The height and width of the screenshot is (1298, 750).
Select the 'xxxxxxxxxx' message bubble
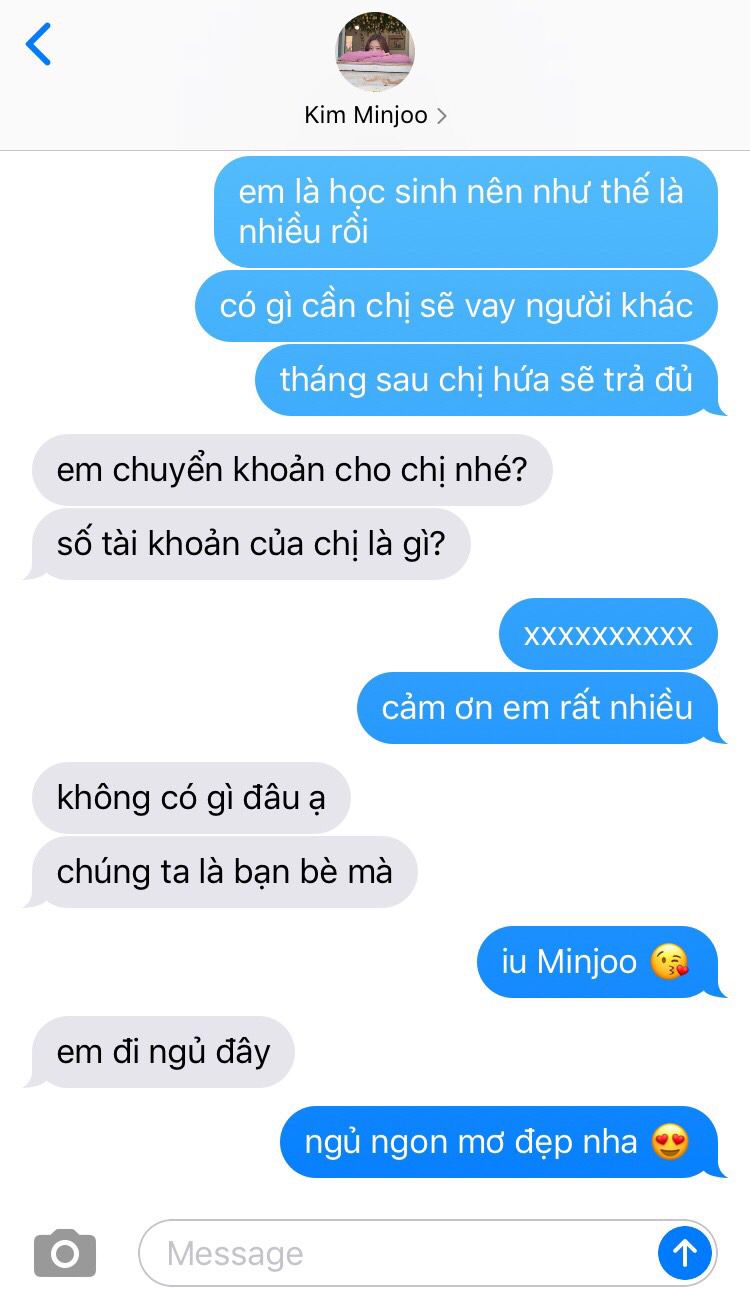608,634
